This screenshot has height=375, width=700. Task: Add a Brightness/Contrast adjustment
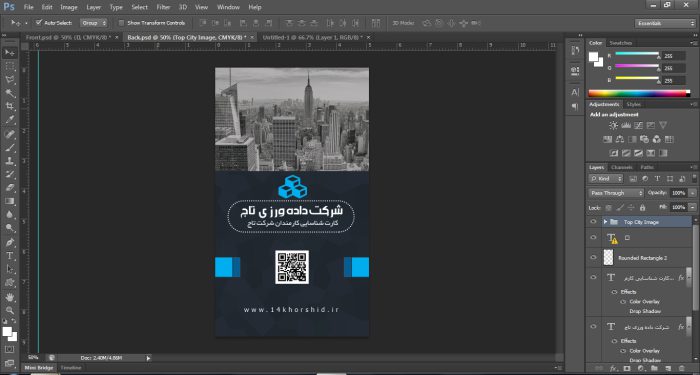(x=613, y=125)
